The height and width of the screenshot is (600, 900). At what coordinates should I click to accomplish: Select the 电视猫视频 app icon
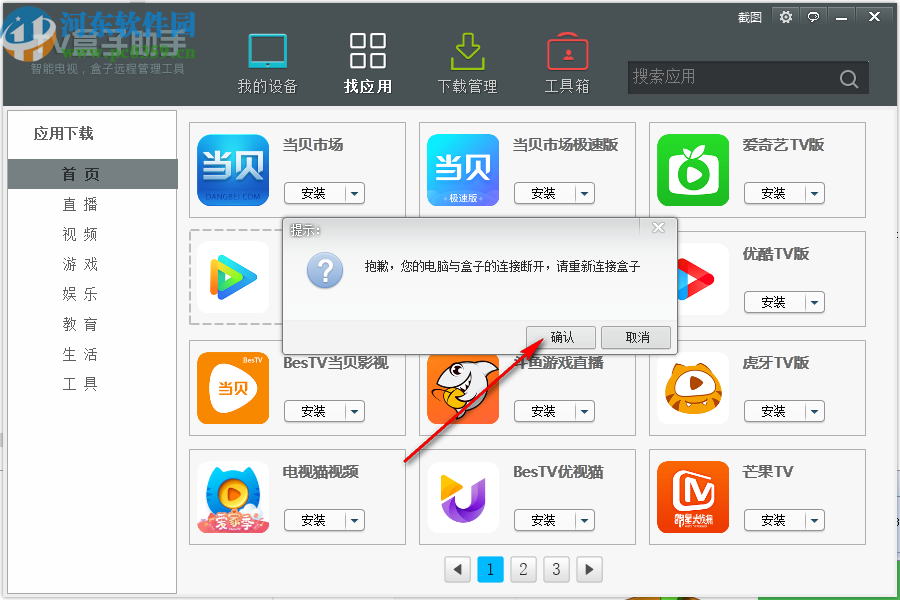coord(233,497)
